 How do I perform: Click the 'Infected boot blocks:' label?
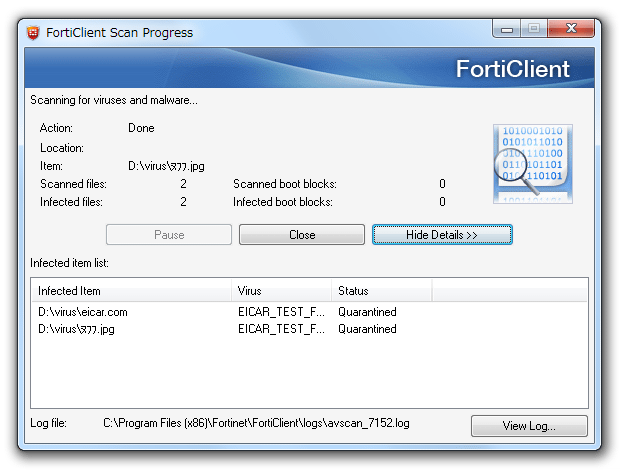click(x=283, y=202)
